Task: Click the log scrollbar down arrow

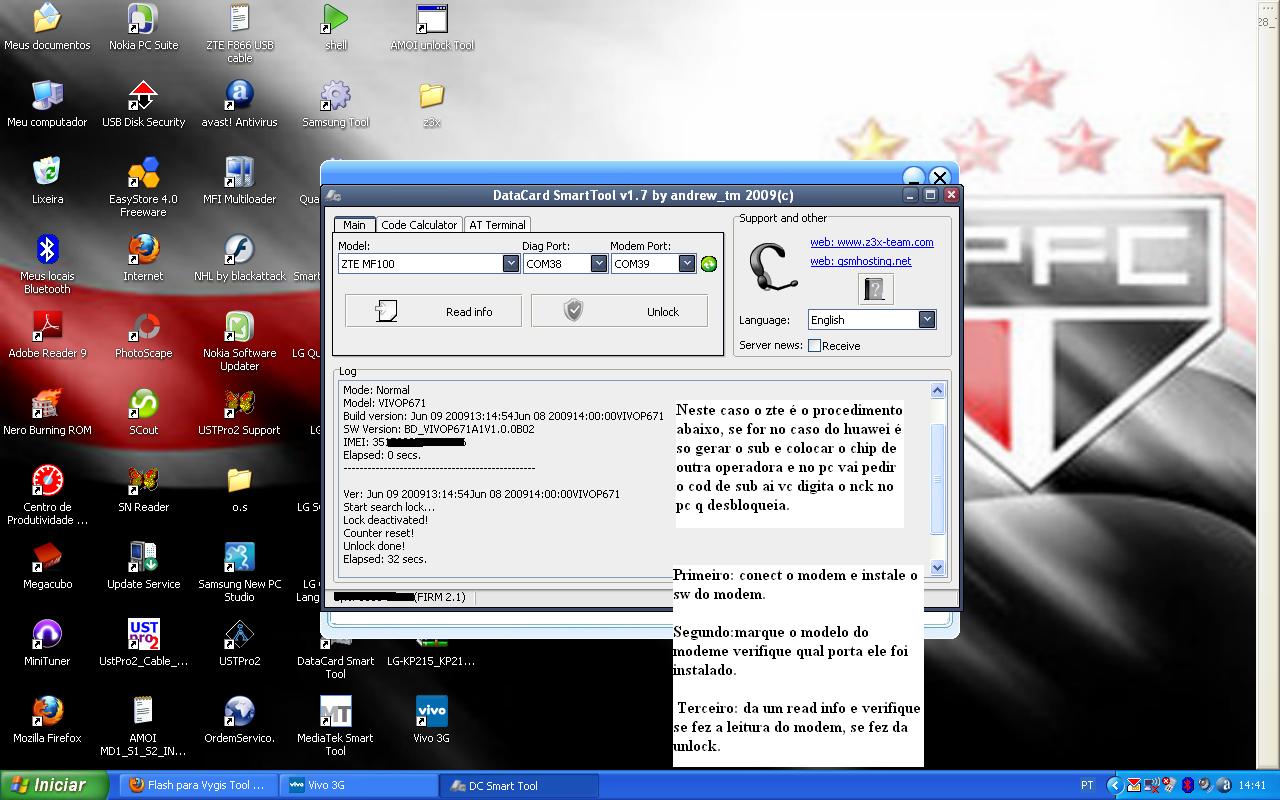Action: click(x=937, y=567)
